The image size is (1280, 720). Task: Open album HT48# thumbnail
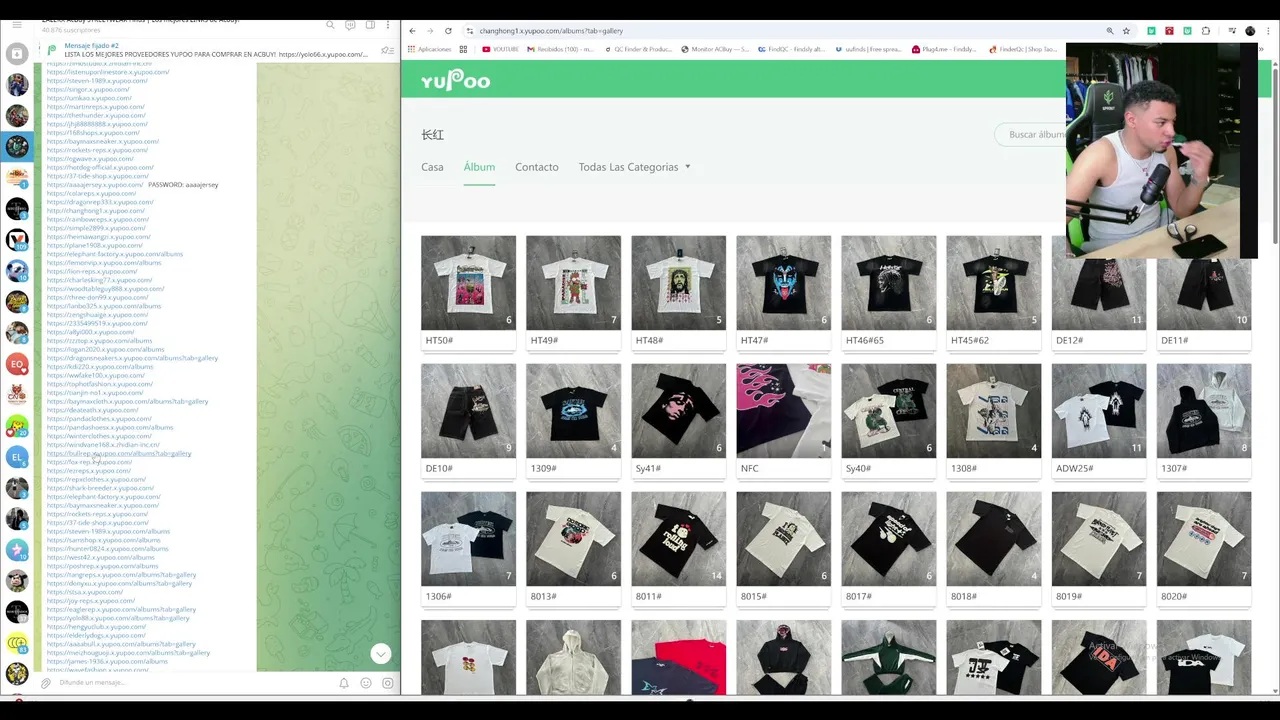coord(678,283)
